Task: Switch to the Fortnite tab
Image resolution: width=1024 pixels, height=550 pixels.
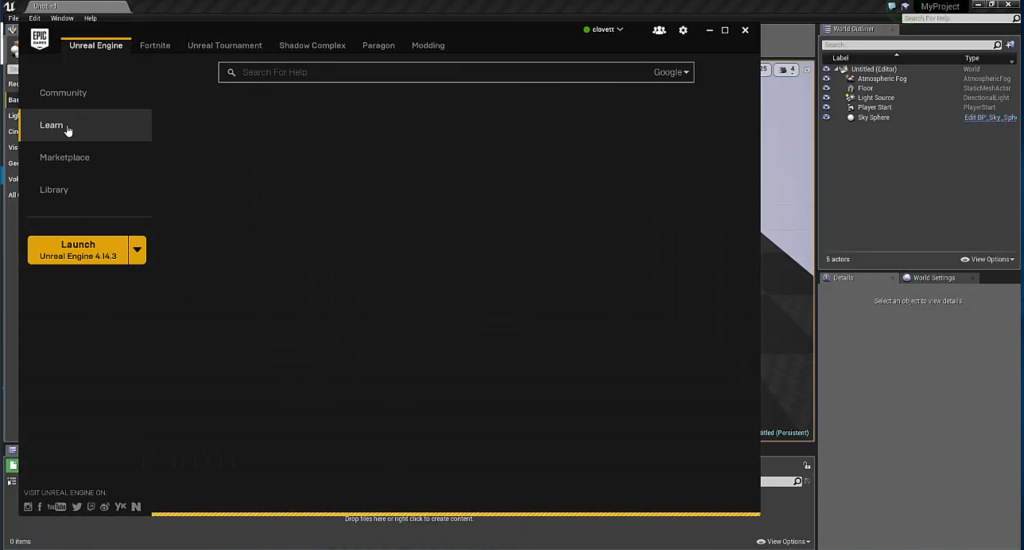Action: 155,45
